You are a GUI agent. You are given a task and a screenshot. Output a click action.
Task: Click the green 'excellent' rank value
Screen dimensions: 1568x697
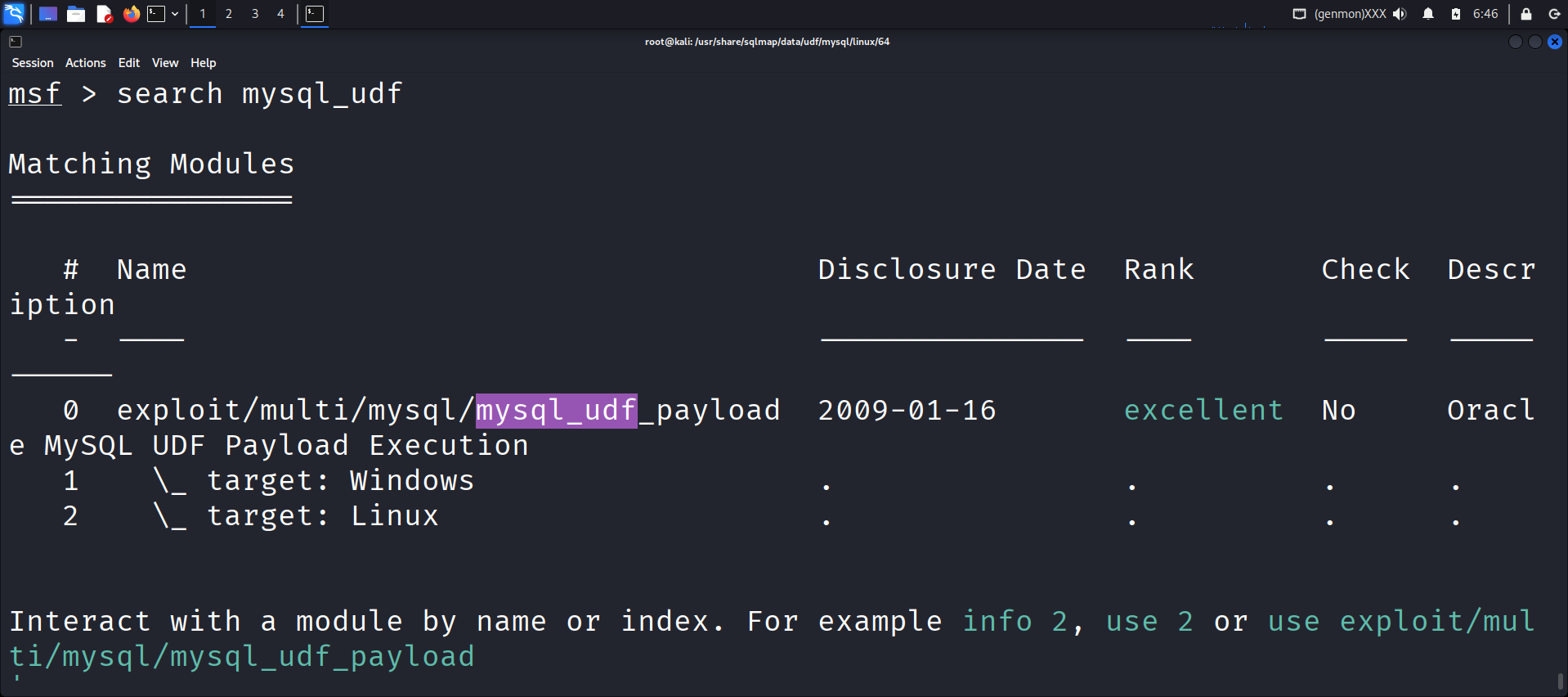[x=1204, y=410]
